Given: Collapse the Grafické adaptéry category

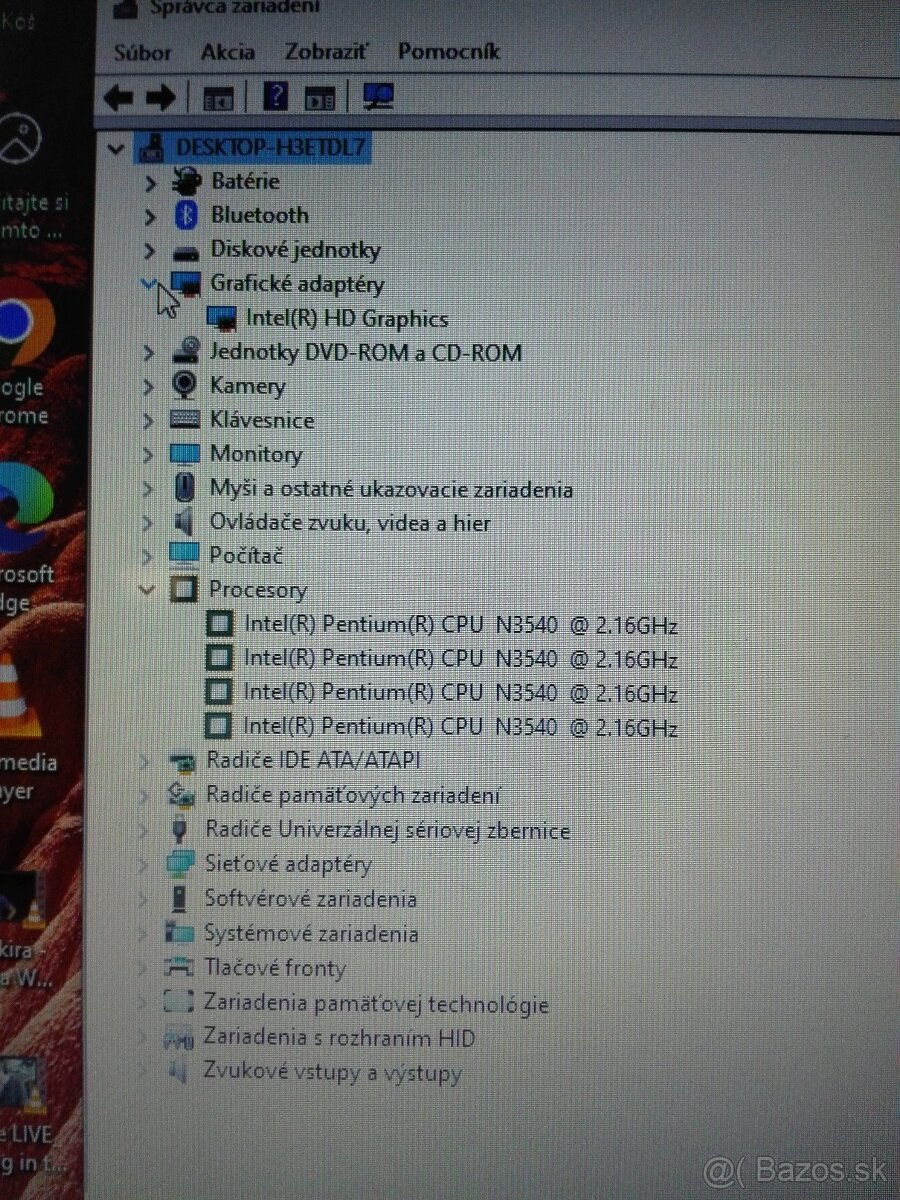Looking at the screenshot, I should coord(150,284).
